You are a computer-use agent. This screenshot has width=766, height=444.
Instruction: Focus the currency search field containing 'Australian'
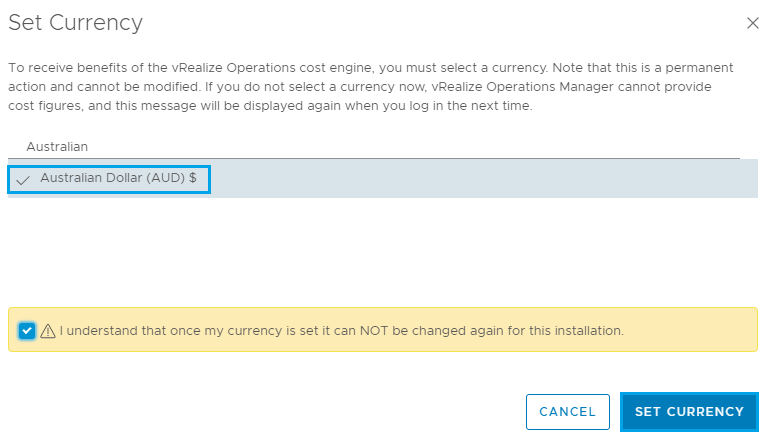[x=372, y=146]
